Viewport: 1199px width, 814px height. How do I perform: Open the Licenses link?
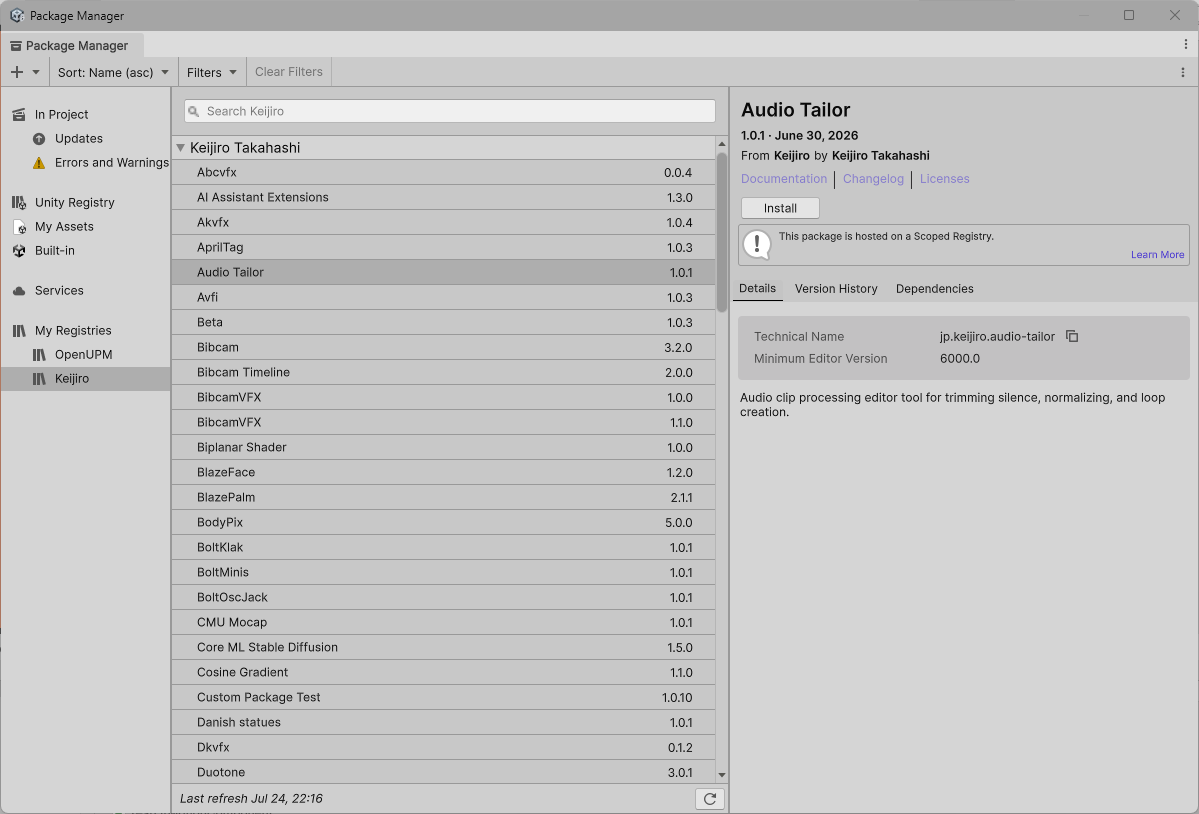coord(944,179)
